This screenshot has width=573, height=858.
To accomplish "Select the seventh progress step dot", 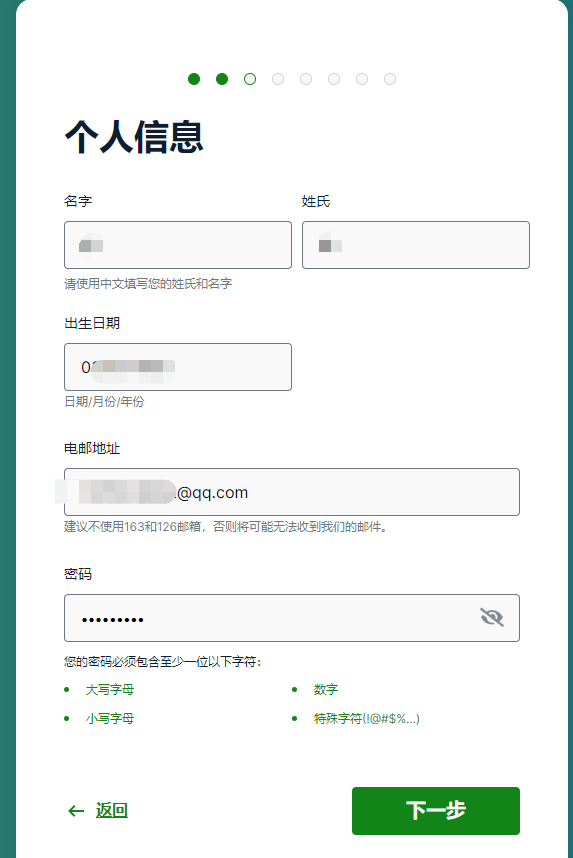I will pyautogui.click(x=362, y=79).
